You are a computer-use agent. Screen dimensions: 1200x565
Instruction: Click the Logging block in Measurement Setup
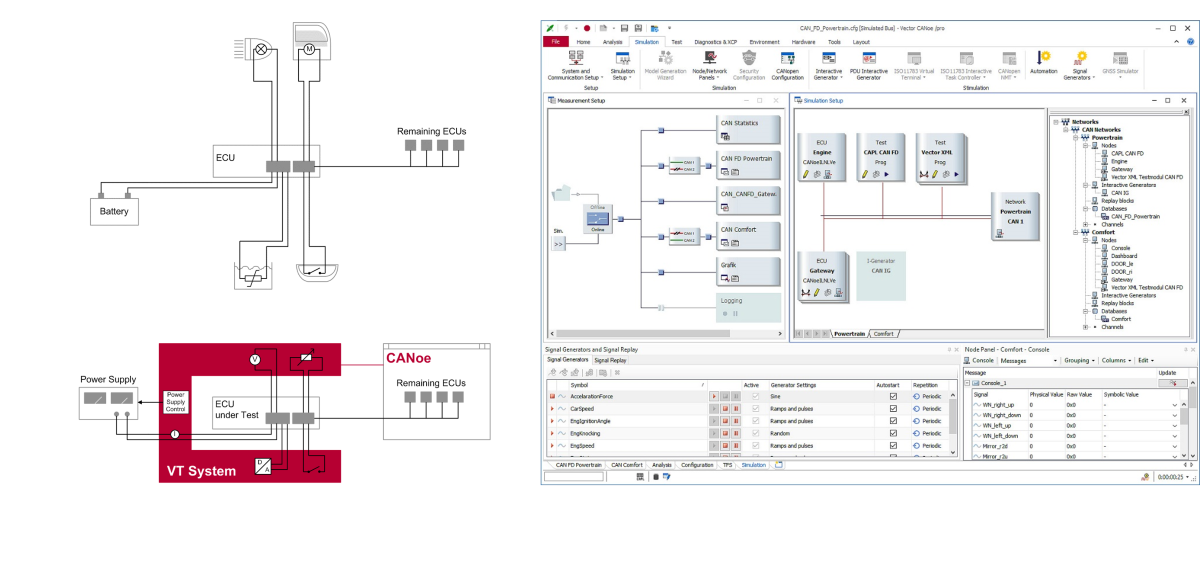749,307
